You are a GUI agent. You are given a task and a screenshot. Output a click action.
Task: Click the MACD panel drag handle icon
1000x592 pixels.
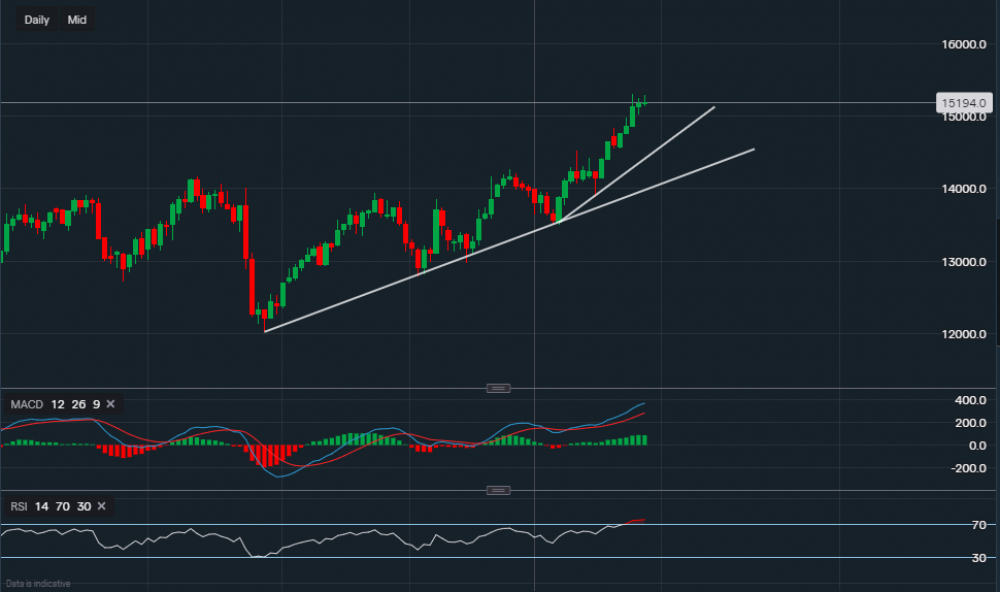pyautogui.click(x=498, y=388)
